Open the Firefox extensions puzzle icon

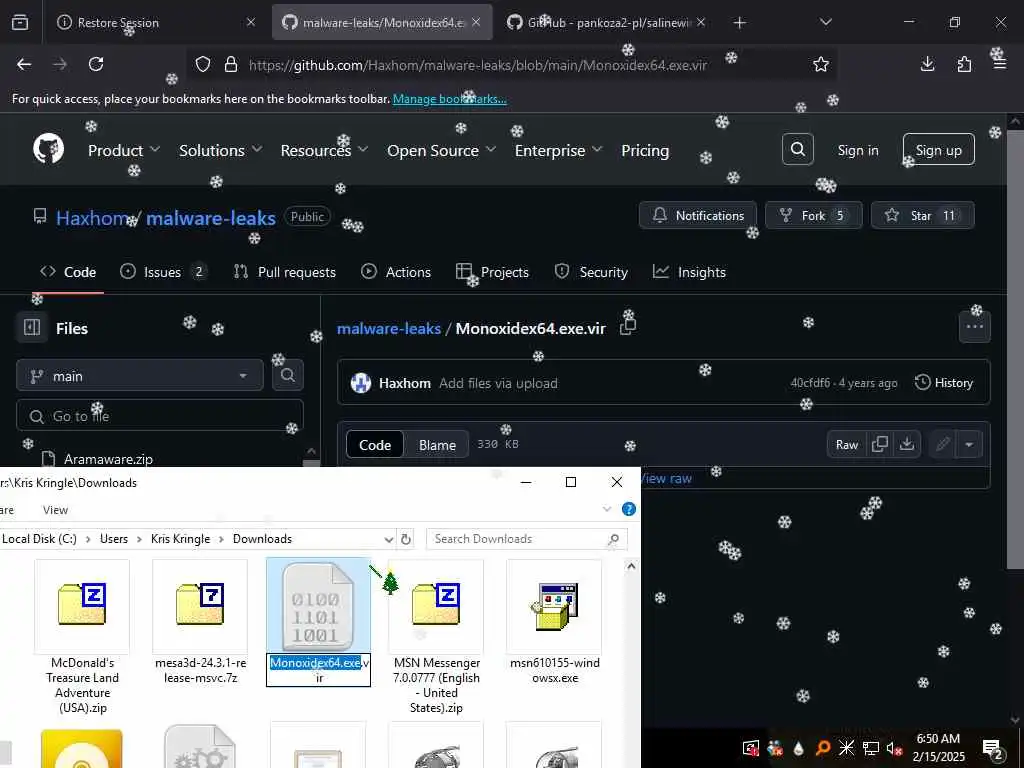click(964, 64)
